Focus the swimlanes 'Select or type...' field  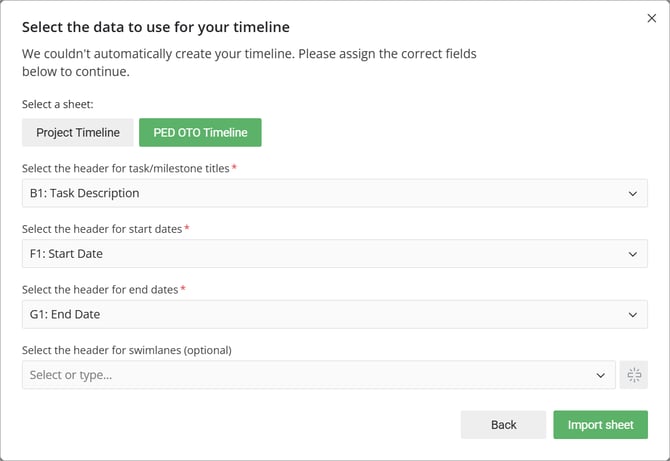pyautogui.click(x=318, y=375)
